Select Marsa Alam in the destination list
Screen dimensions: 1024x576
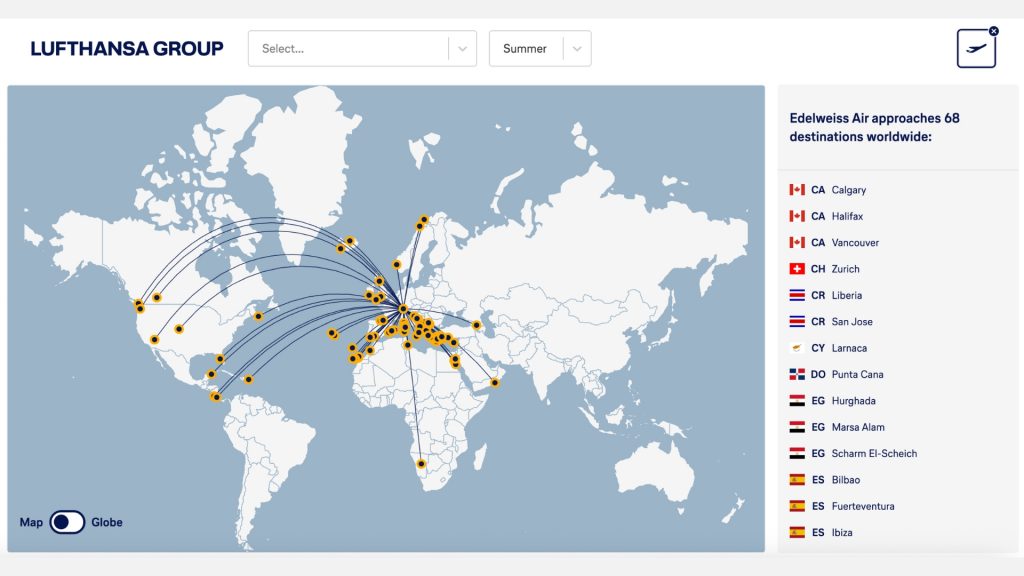858,427
